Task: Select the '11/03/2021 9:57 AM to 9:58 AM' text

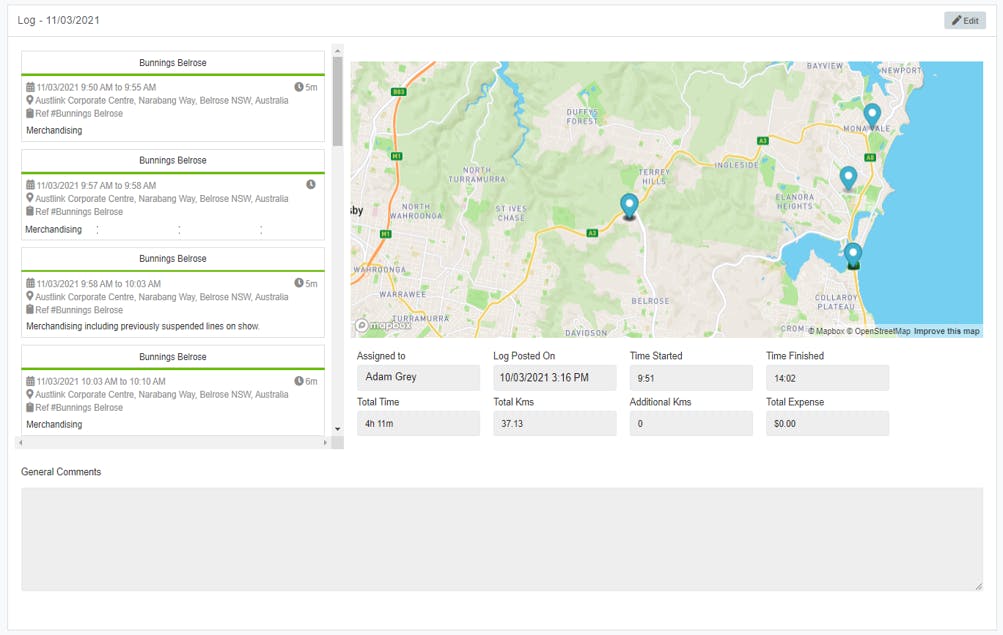Action: click(x=96, y=185)
